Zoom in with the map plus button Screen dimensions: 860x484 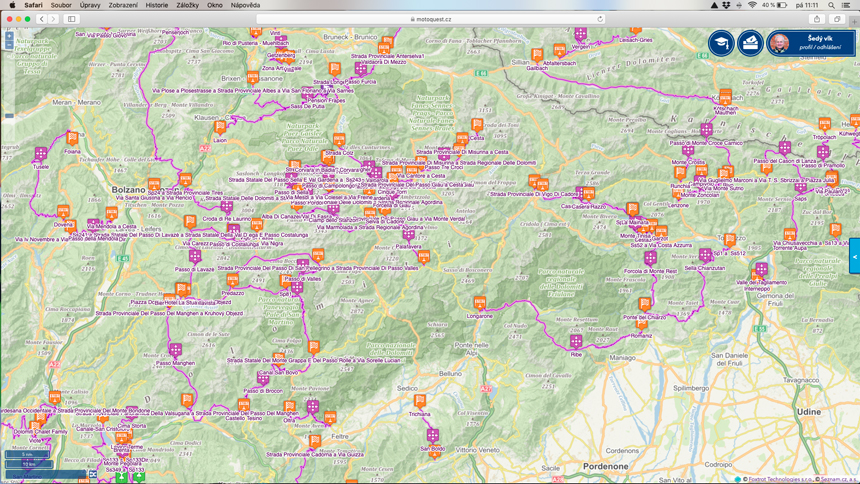point(9,36)
